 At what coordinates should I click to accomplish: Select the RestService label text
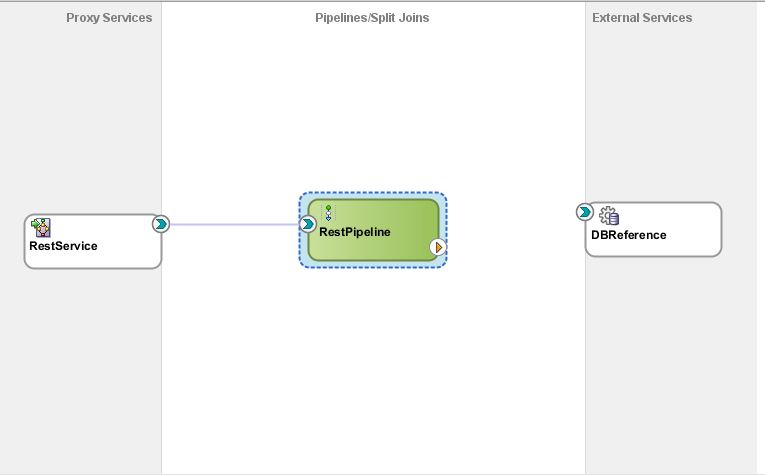(64, 246)
